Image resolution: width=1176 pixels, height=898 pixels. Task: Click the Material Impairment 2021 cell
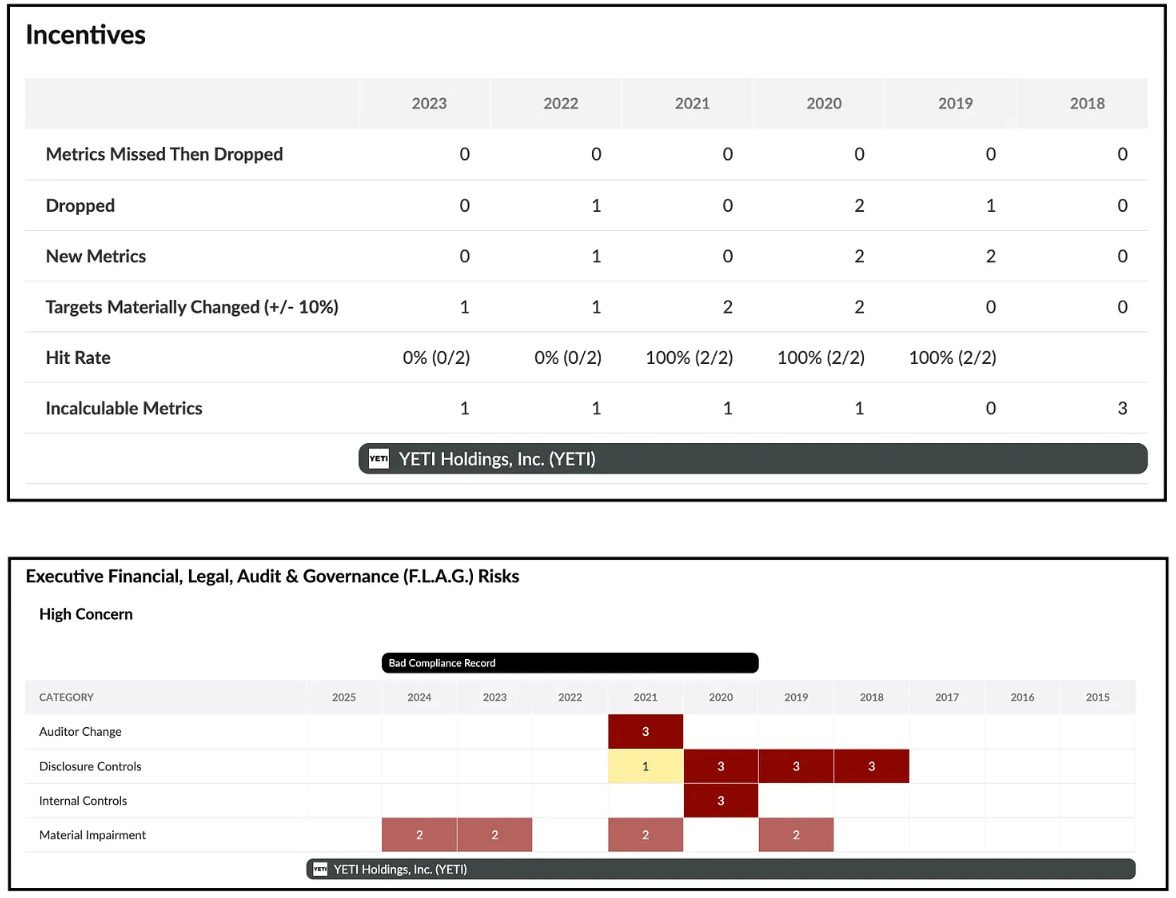[646, 835]
